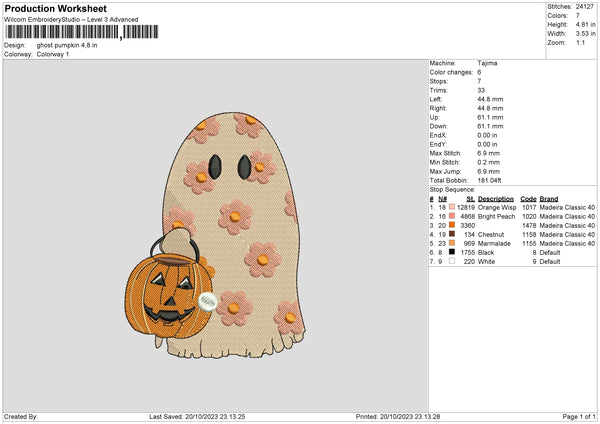This screenshot has height=424, width=600.
Task: Click the Black color swatch
Action: click(x=452, y=252)
